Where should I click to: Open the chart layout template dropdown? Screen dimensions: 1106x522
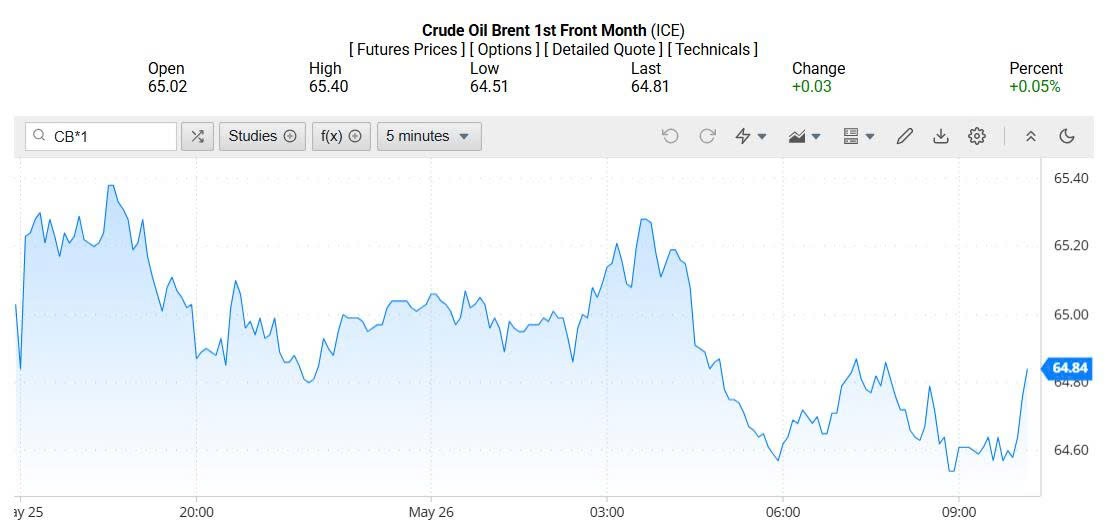click(x=858, y=136)
